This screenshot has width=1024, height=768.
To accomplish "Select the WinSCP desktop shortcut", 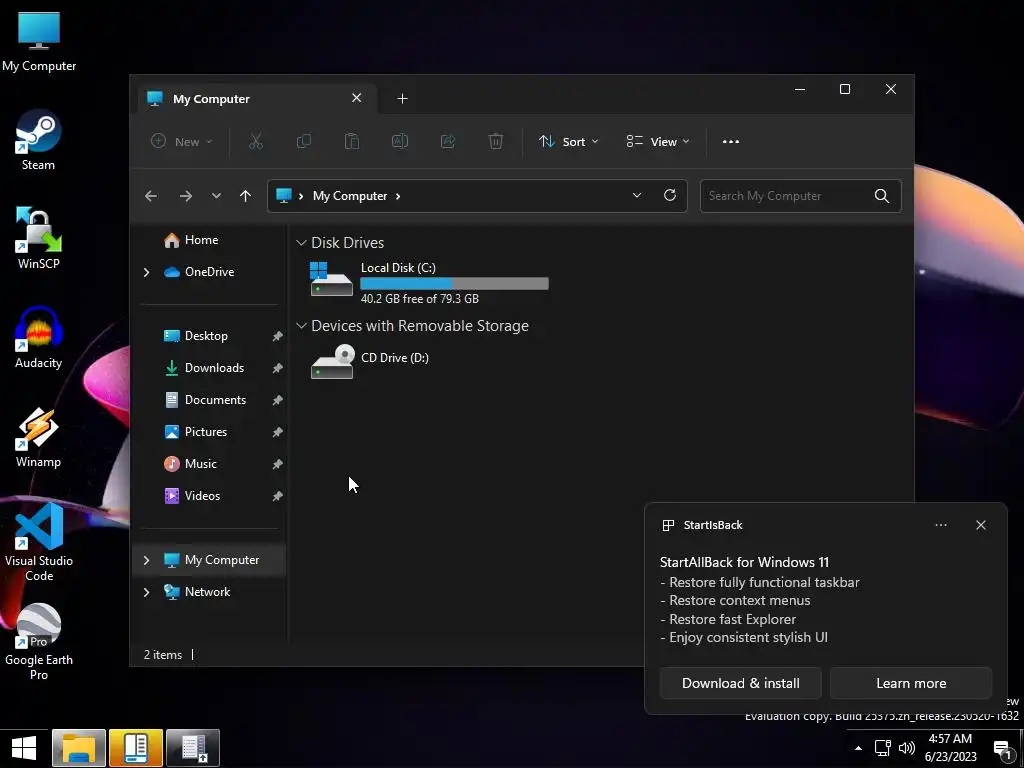I will (x=39, y=239).
